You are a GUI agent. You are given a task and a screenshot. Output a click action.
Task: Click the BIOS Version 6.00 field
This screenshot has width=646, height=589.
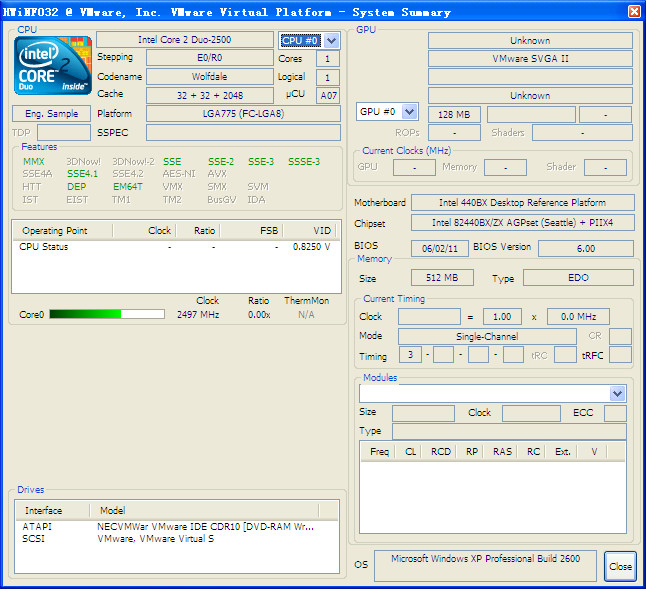[586, 249]
